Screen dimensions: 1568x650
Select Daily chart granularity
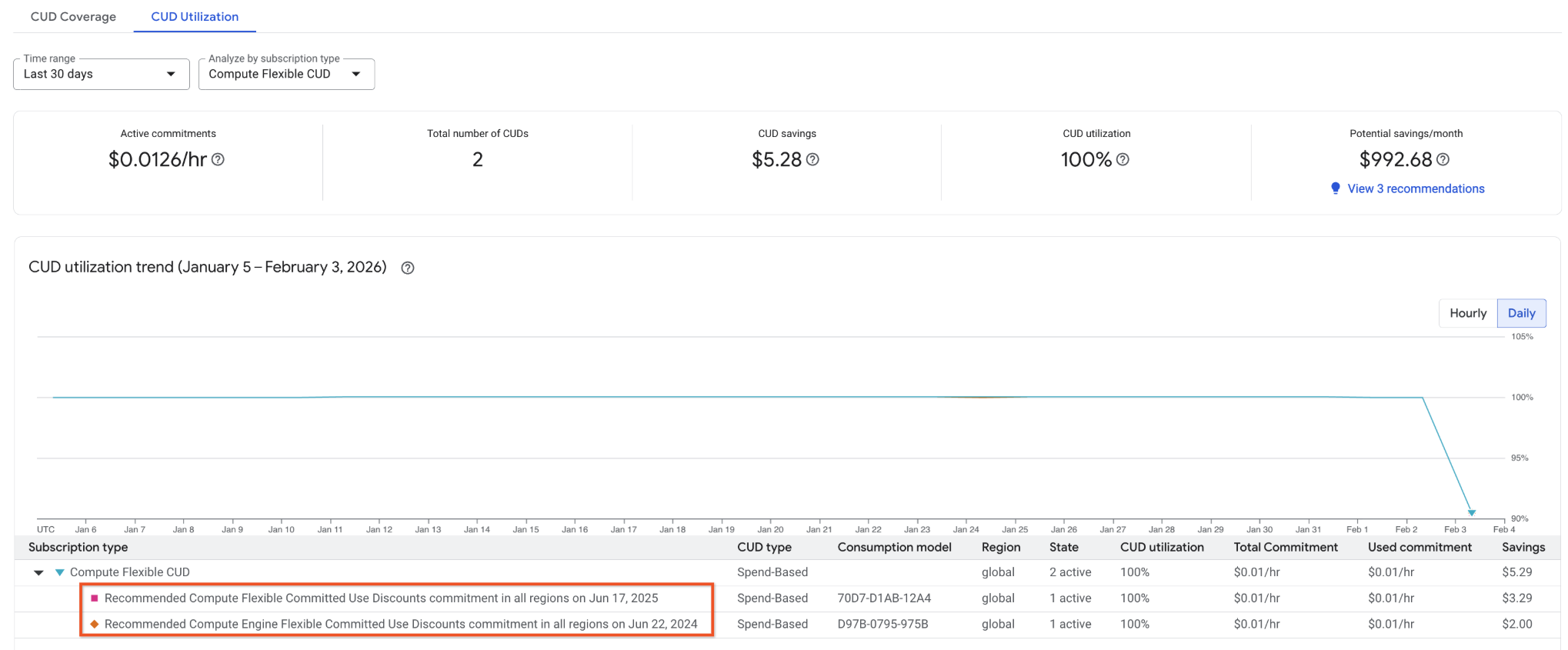pyautogui.click(x=1521, y=313)
